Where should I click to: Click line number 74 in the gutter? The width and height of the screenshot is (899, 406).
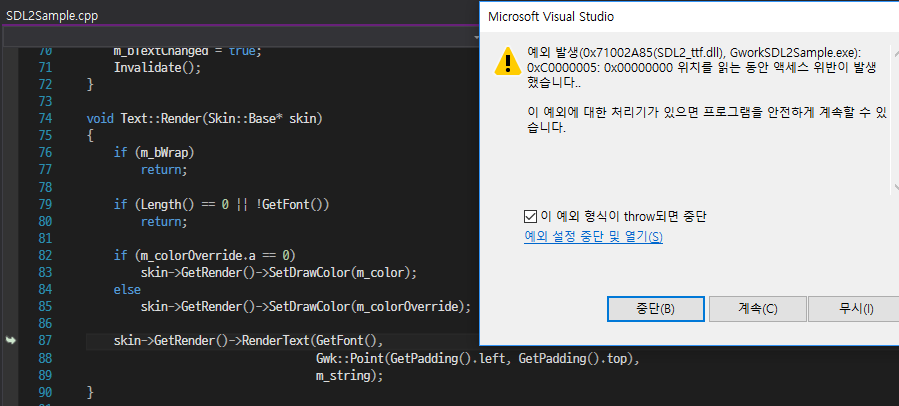[45, 119]
